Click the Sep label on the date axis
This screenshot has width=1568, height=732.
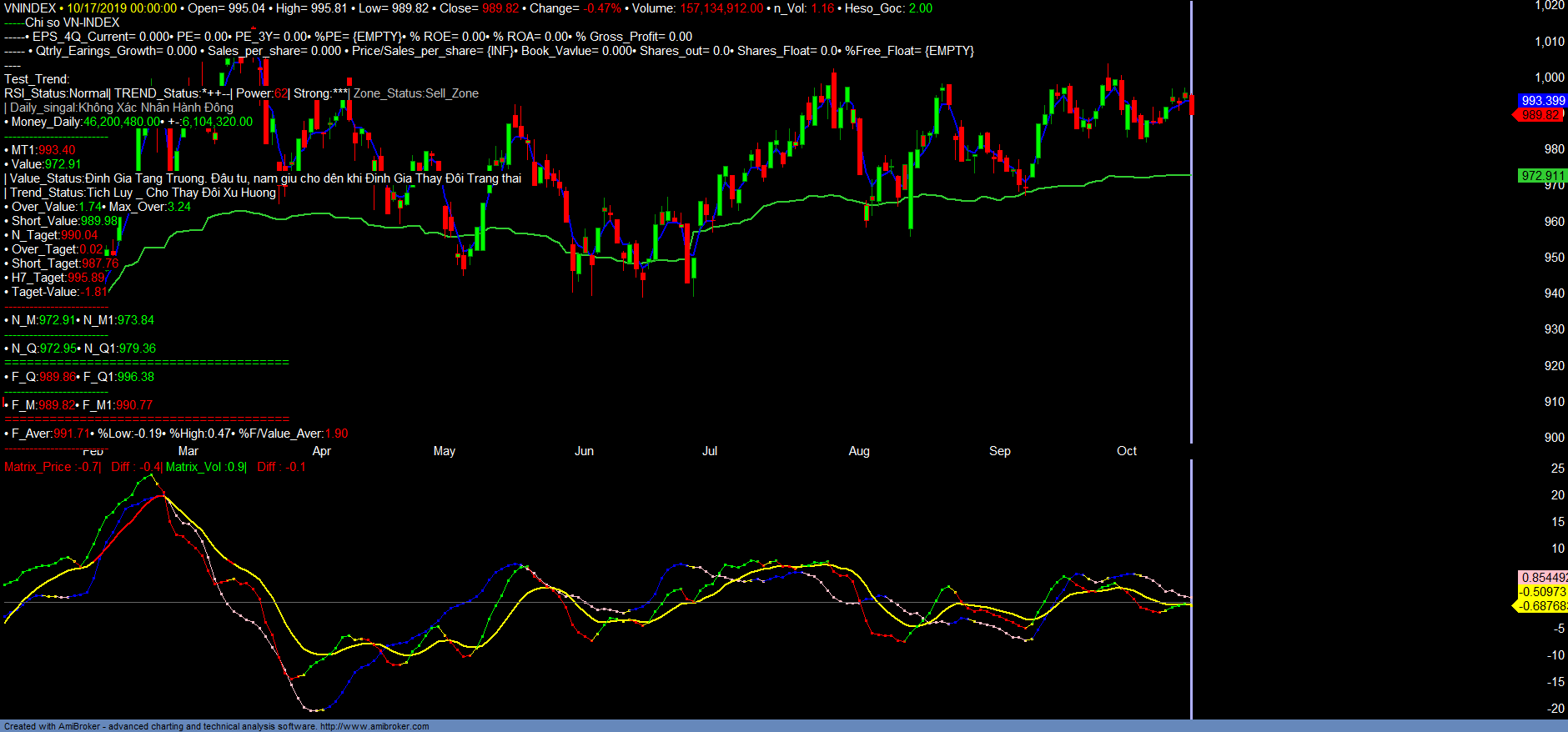click(x=999, y=451)
